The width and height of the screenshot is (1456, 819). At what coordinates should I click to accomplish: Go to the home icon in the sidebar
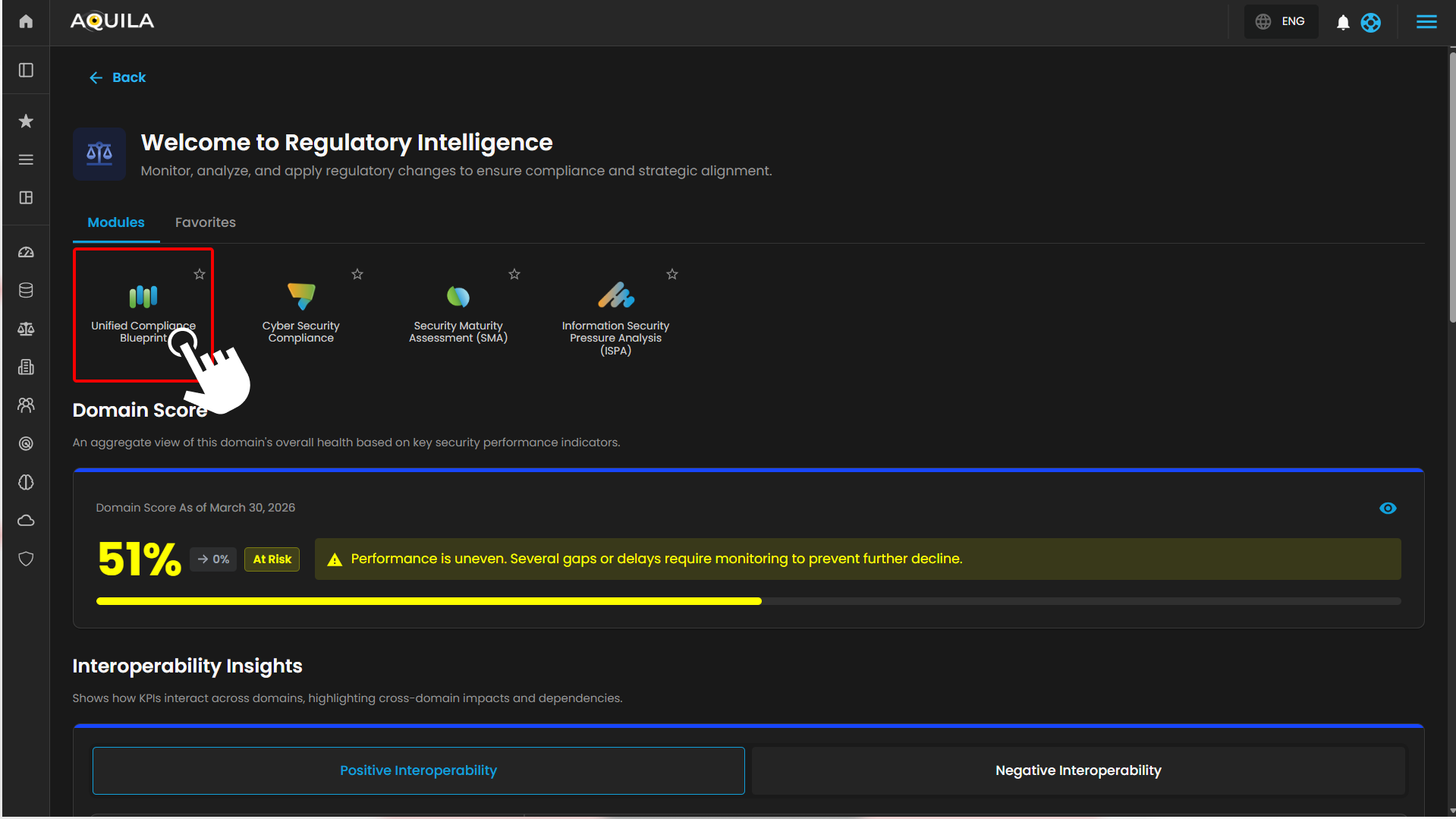coord(26,21)
